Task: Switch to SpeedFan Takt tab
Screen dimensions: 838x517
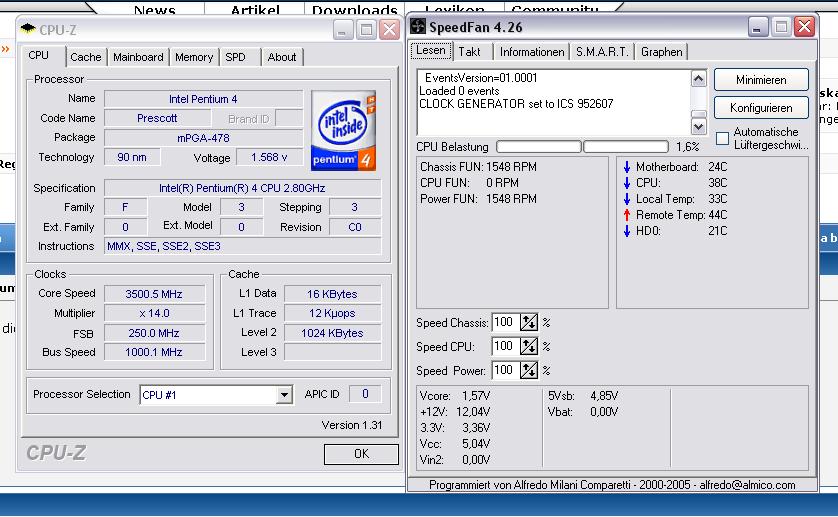Action: [469, 52]
